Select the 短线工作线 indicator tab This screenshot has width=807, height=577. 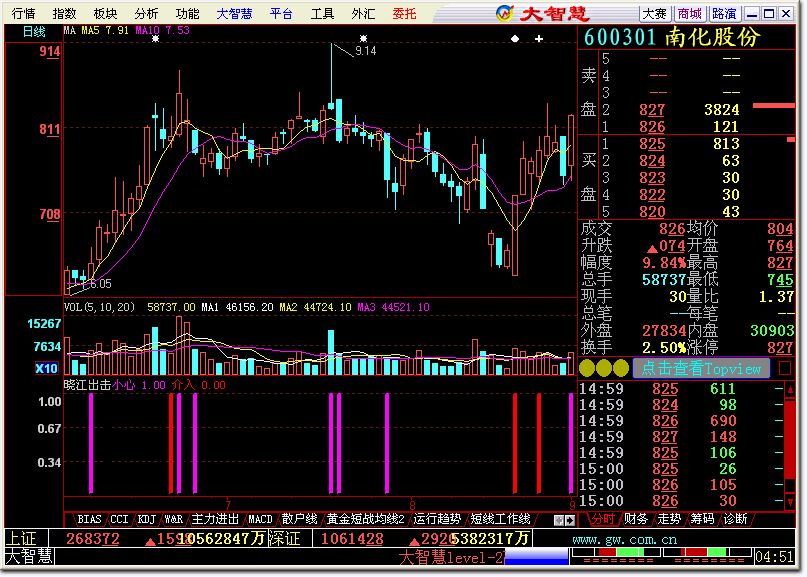500,519
